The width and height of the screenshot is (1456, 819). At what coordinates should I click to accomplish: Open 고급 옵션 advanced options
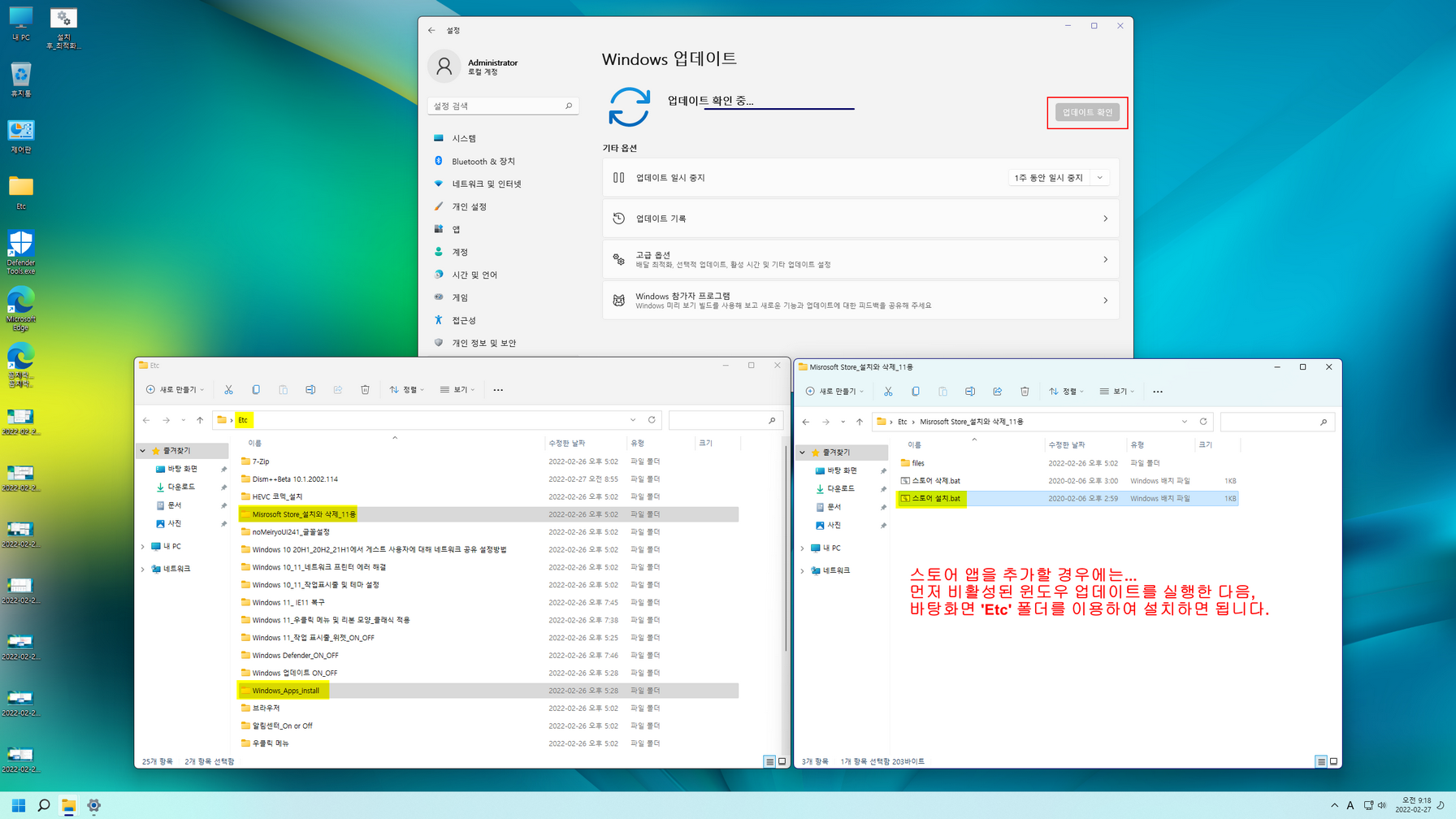860,259
